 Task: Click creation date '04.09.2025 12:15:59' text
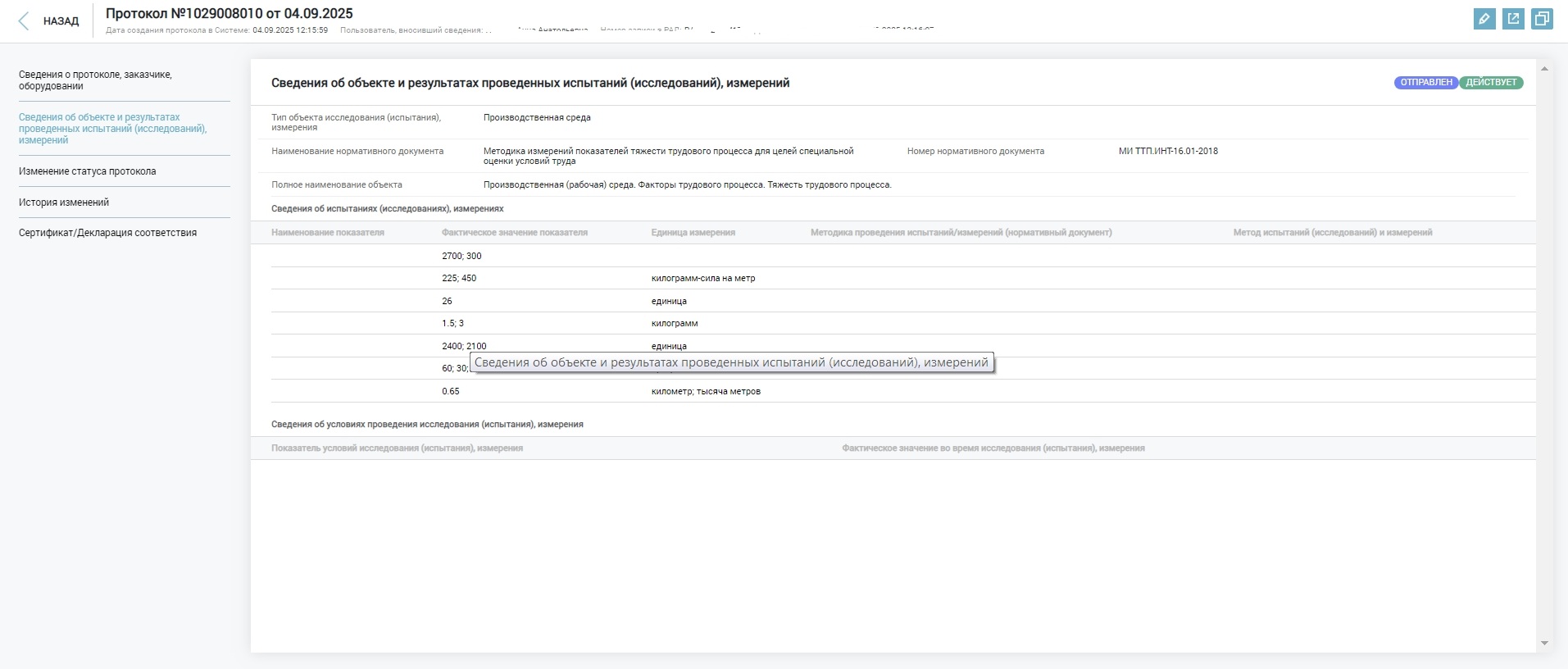click(x=290, y=30)
